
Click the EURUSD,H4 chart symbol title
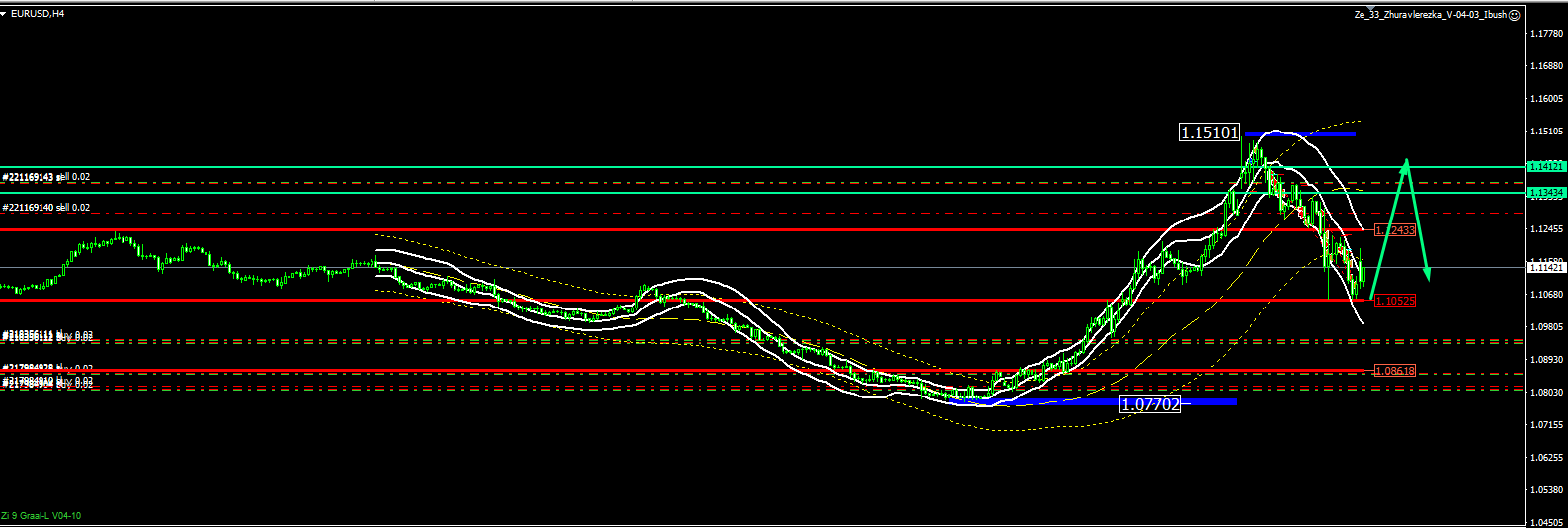click(39, 14)
